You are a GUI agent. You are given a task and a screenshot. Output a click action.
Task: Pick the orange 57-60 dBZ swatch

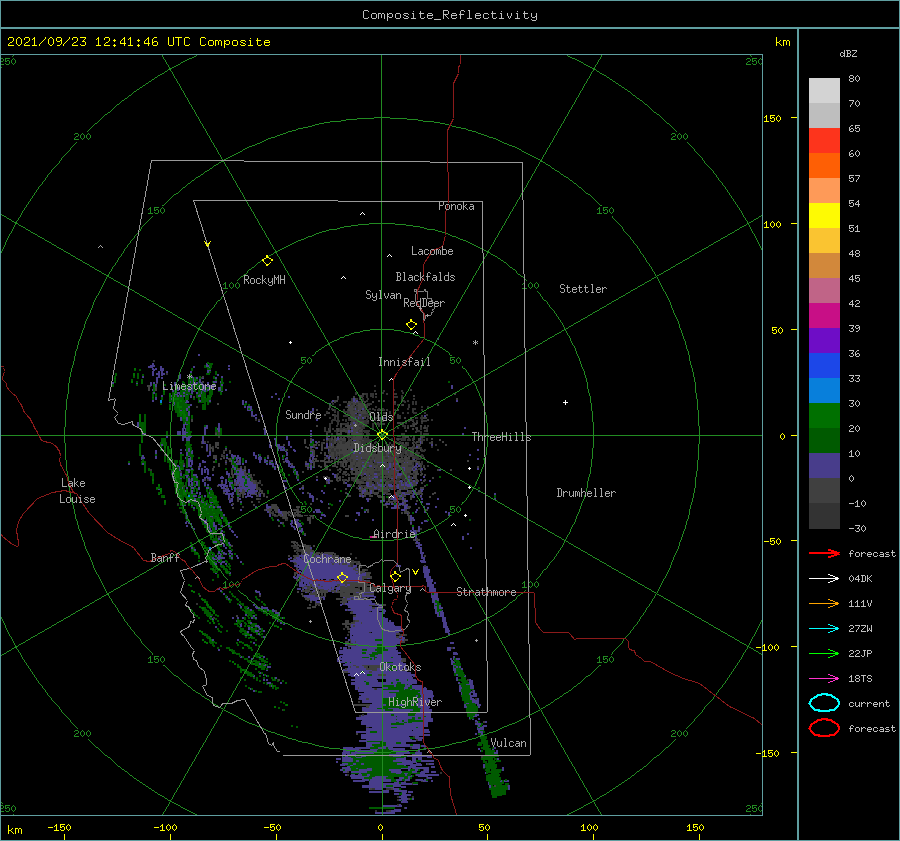824,166
